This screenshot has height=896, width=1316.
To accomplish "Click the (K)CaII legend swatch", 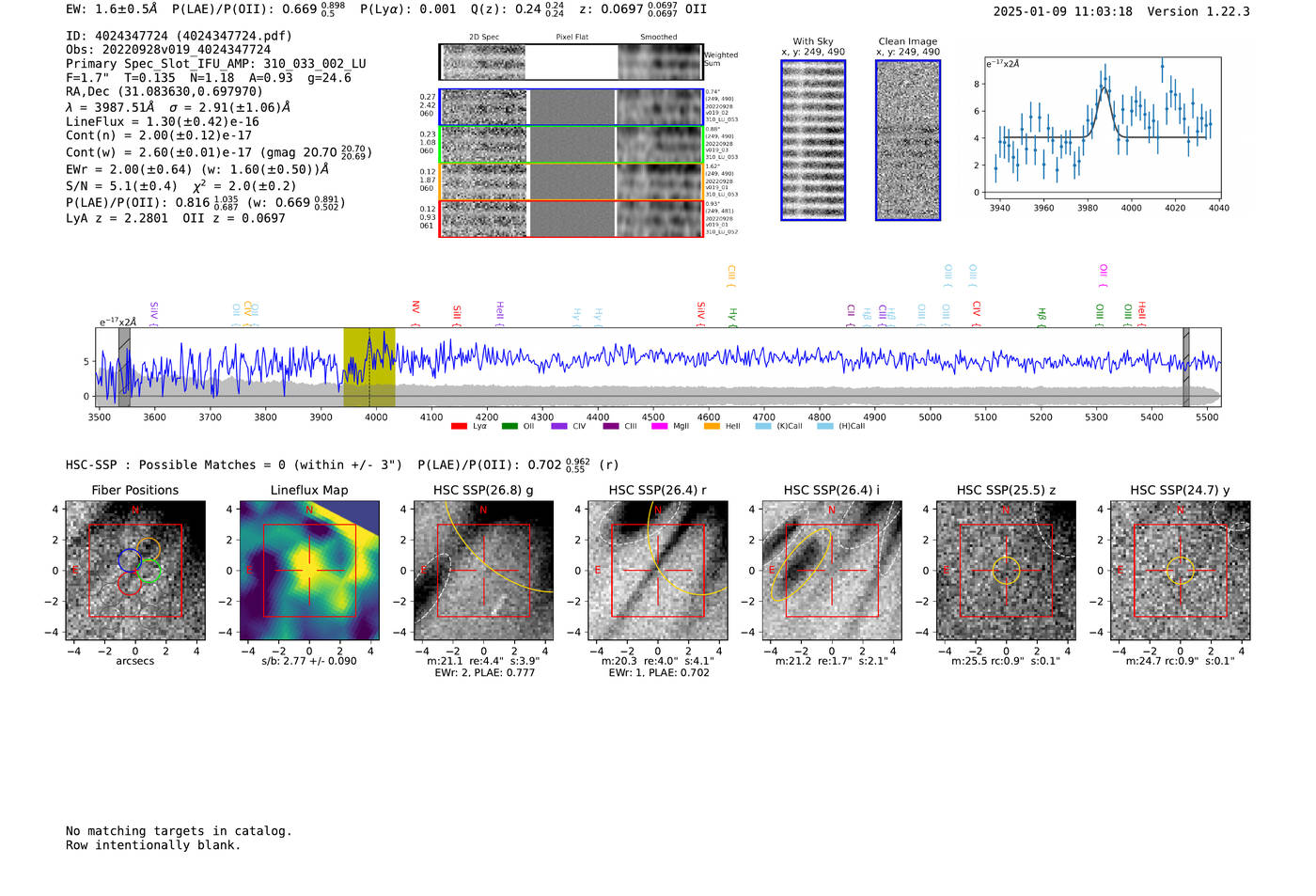I will 763,426.
